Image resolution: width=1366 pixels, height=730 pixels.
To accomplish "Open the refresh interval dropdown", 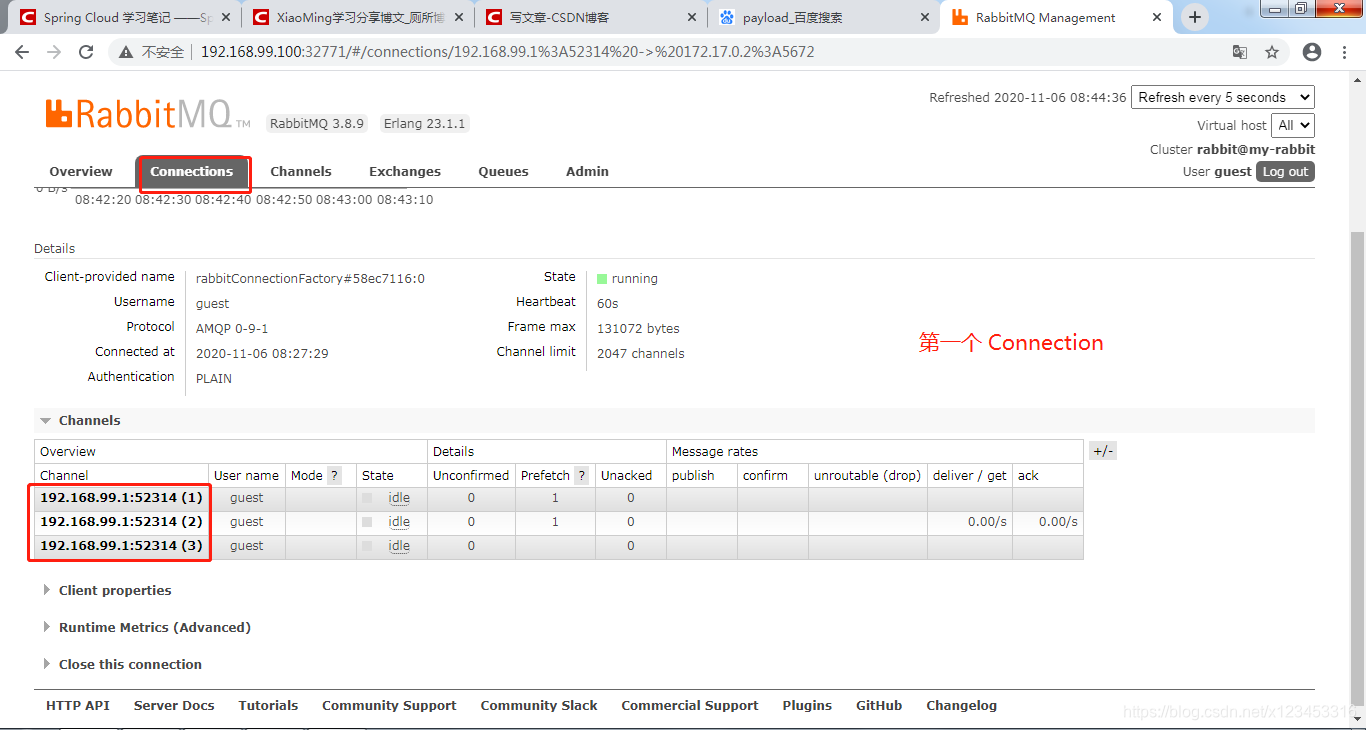I will (1223, 97).
